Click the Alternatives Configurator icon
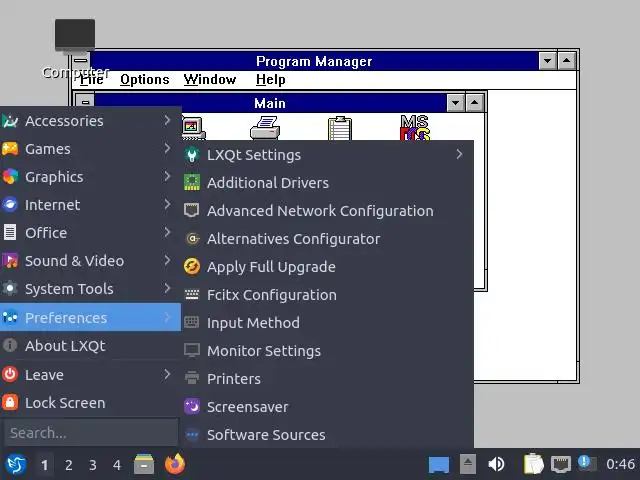This screenshot has height=480, width=640. [193, 238]
